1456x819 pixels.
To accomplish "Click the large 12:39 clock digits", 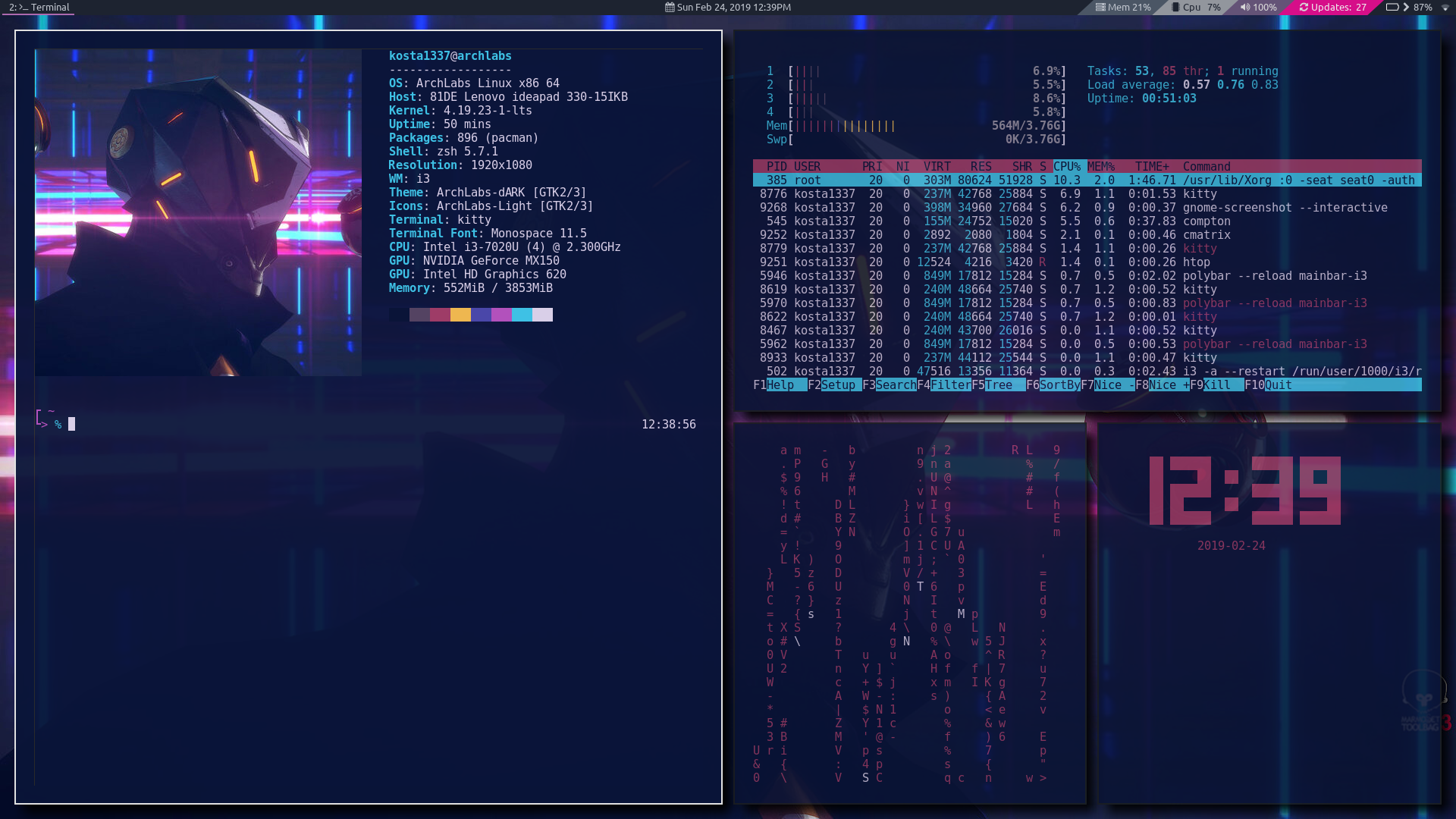I will pyautogui.click(x=1245, y=491).
